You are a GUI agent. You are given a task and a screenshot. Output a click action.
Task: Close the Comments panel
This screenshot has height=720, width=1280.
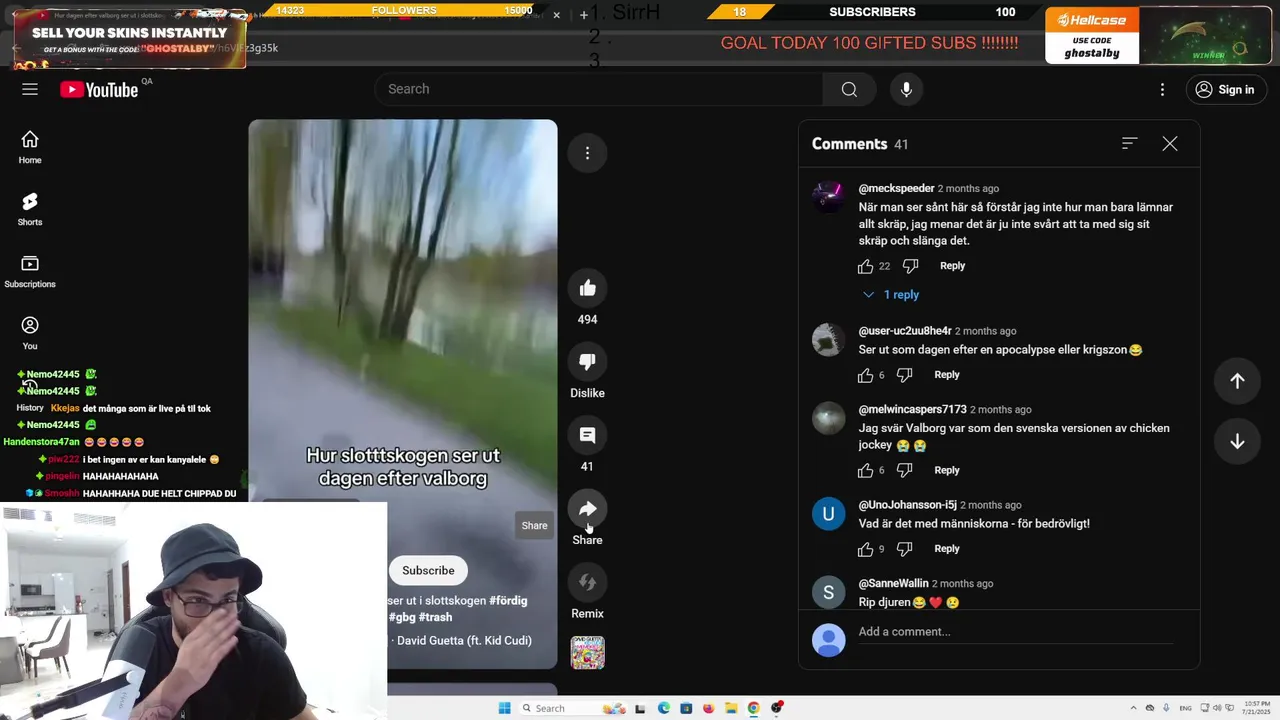pos(1169,144)
